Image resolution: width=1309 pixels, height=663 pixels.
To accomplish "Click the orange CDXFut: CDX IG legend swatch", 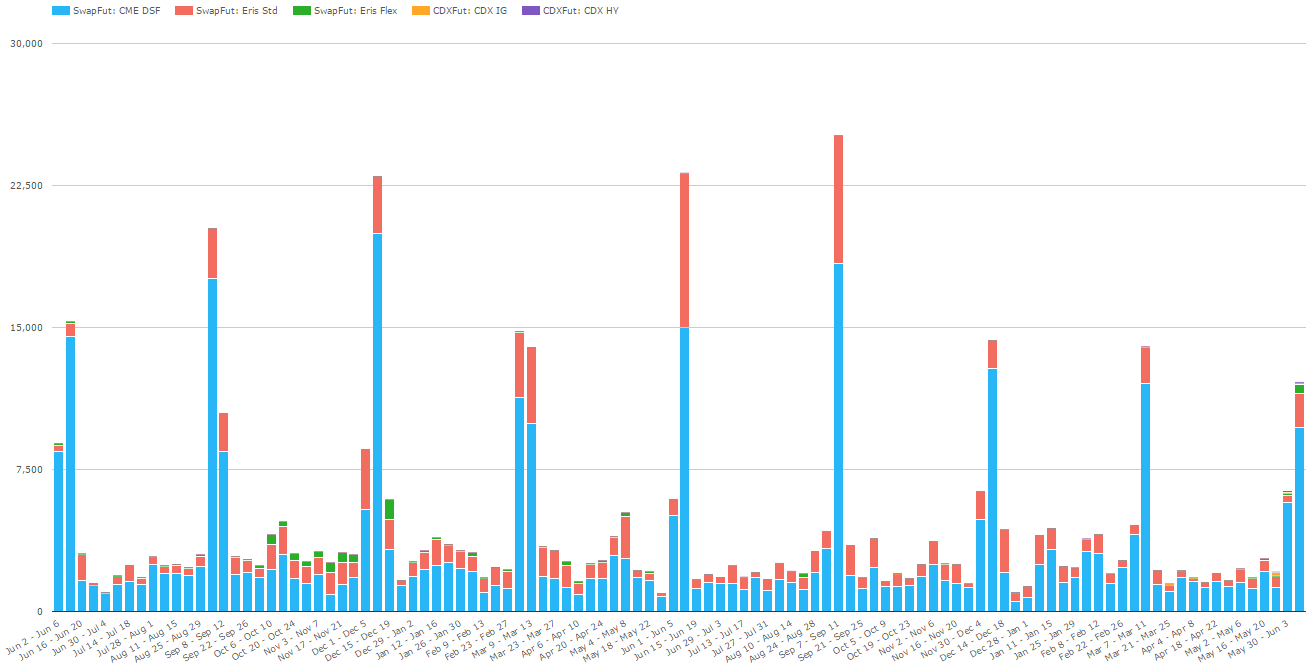I will coord(421,10).
